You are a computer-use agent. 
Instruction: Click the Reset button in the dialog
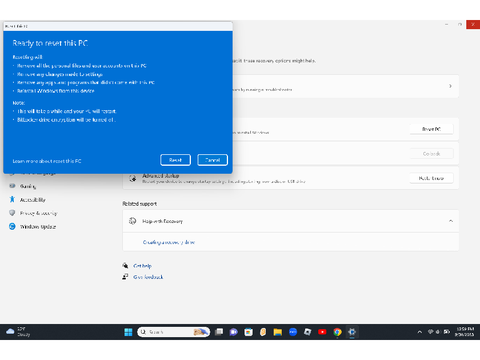175,160
